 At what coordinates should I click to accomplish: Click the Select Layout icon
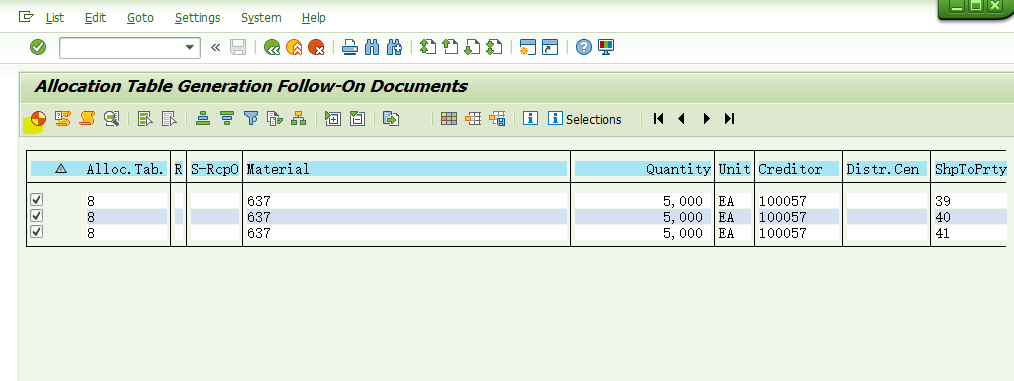pyautogui.click(x=473, y=118)
